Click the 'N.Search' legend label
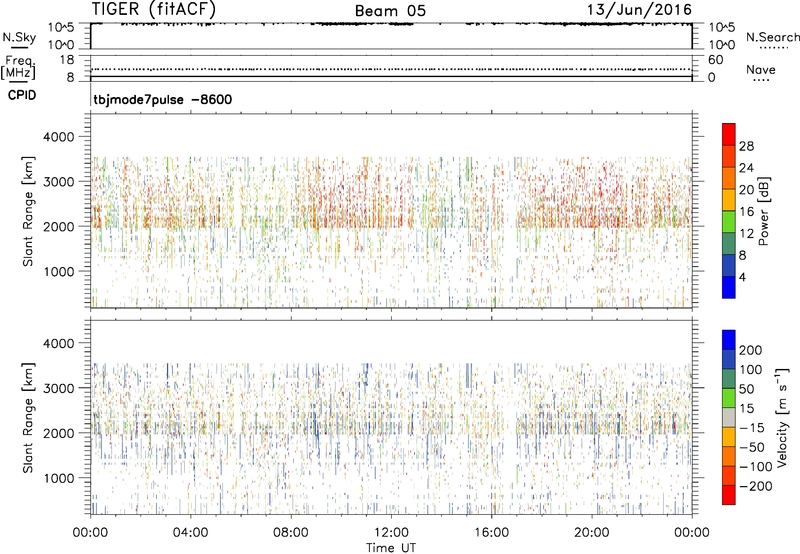The width and height of the screenshot is (800, 554). point(772,37)
